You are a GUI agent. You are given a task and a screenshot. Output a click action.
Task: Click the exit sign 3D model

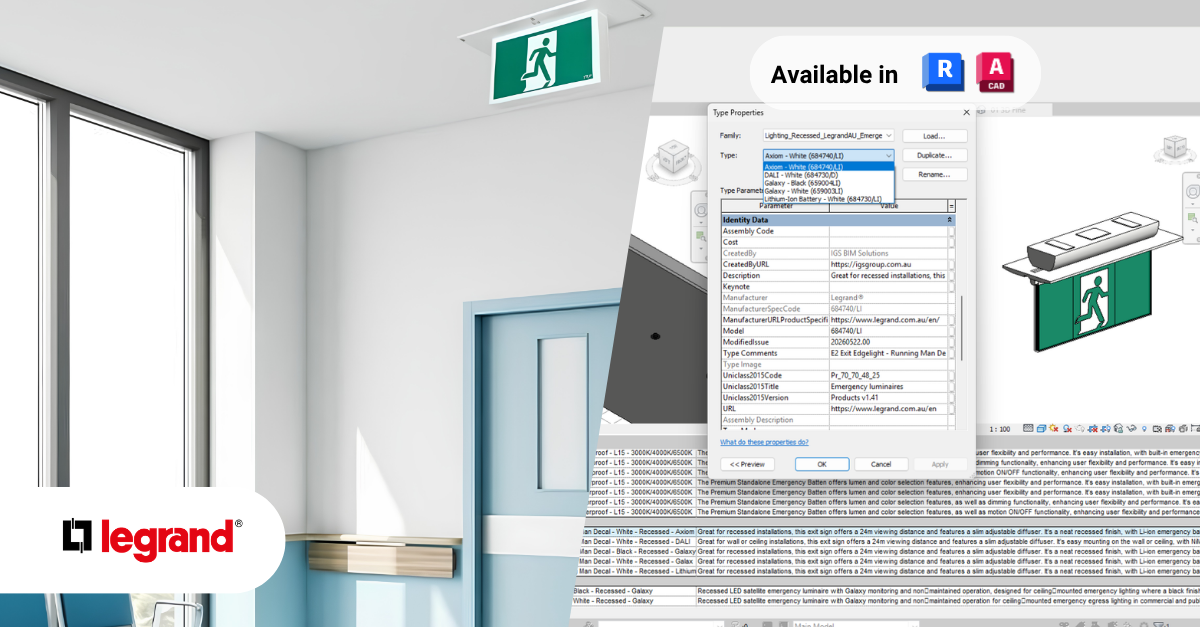tap(1095, 281)
